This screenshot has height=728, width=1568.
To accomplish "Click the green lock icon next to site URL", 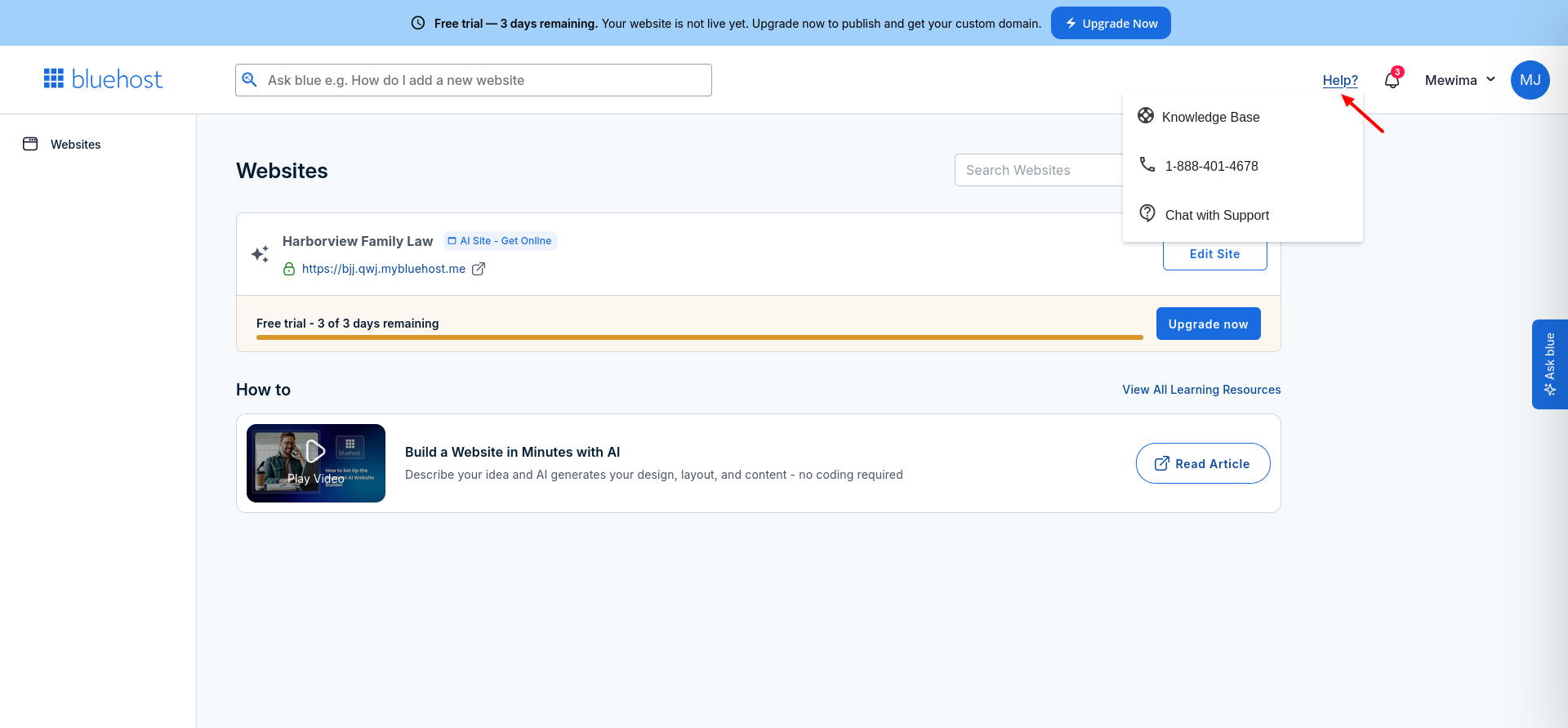I will (289, 269).
